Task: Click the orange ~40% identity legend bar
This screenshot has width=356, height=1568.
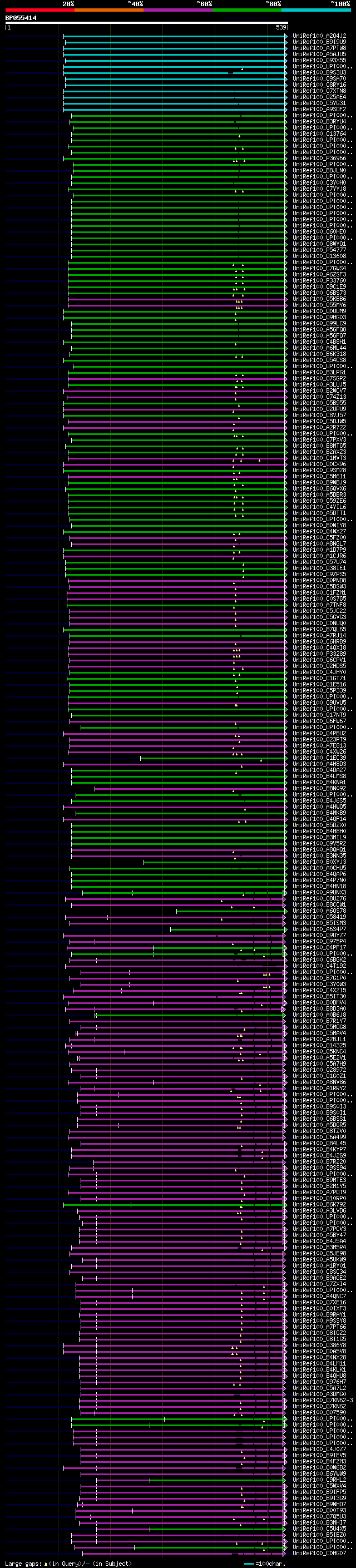Action: (x=109, y=10)
